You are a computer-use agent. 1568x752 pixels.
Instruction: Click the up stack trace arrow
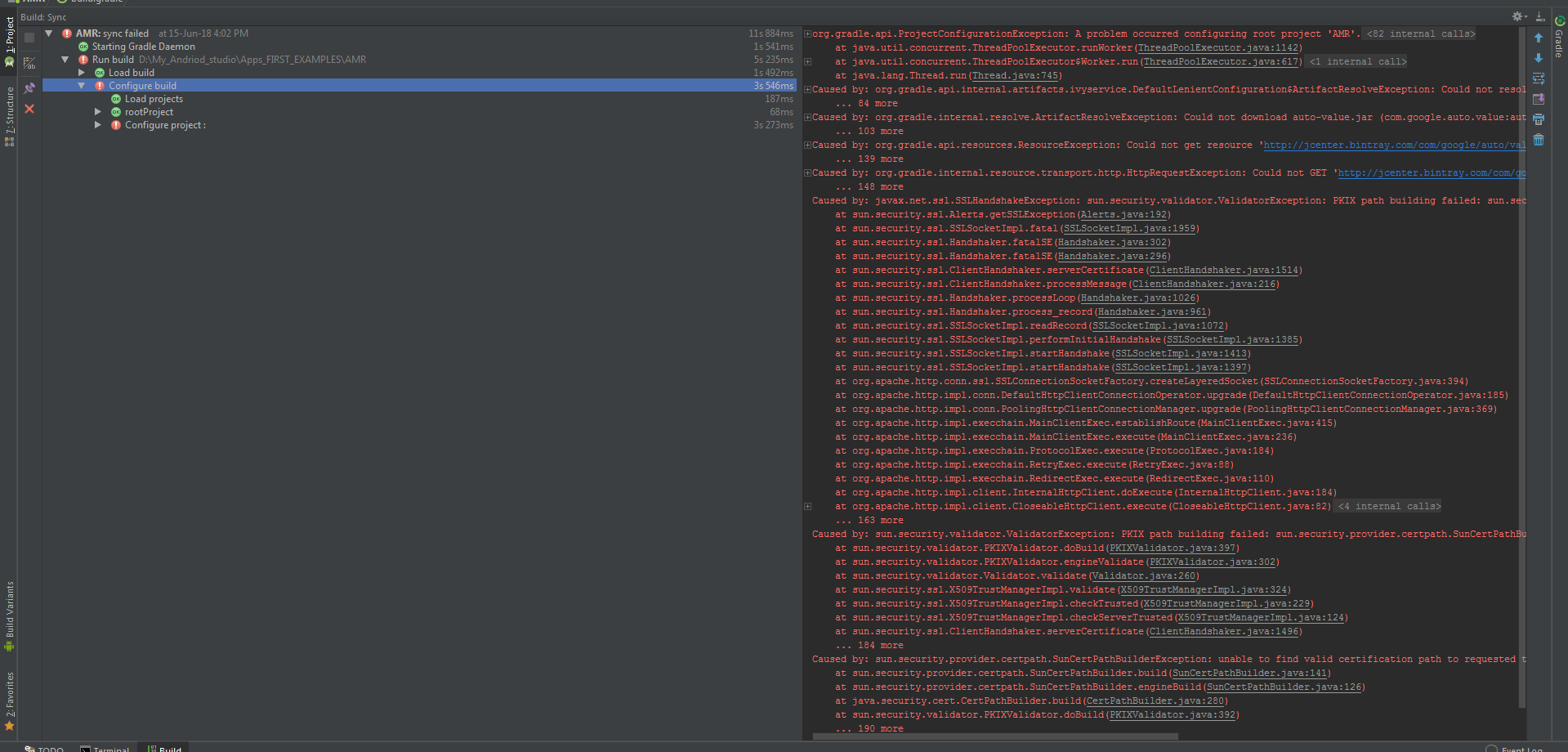(x=1539, y=38)
